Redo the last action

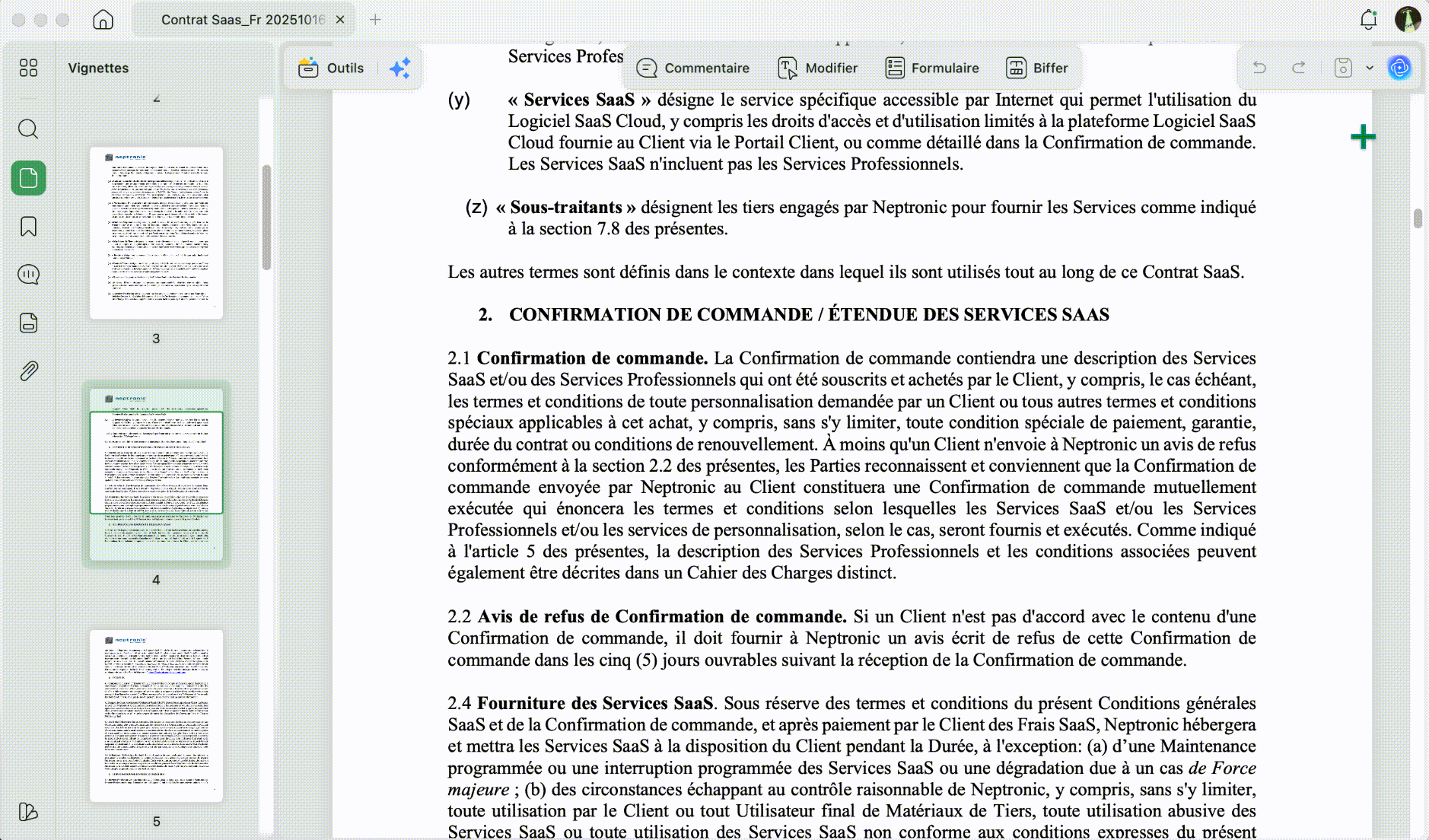click(1299, 68)
